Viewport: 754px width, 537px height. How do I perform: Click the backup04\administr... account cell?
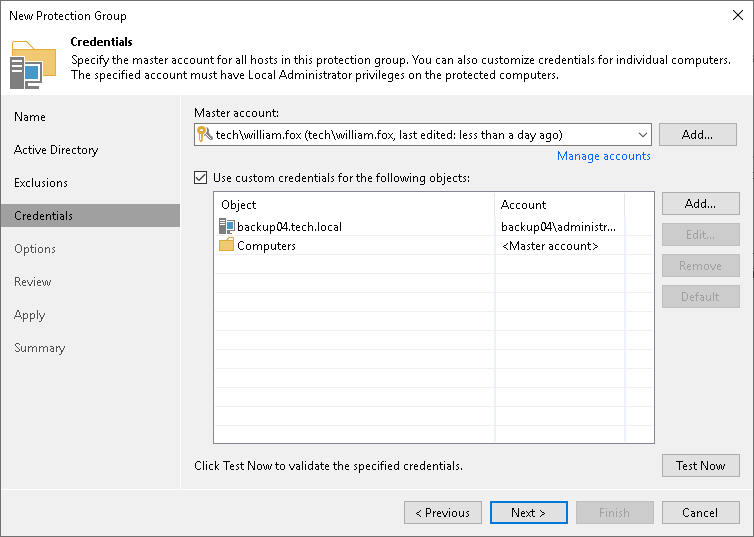point(558,226)
